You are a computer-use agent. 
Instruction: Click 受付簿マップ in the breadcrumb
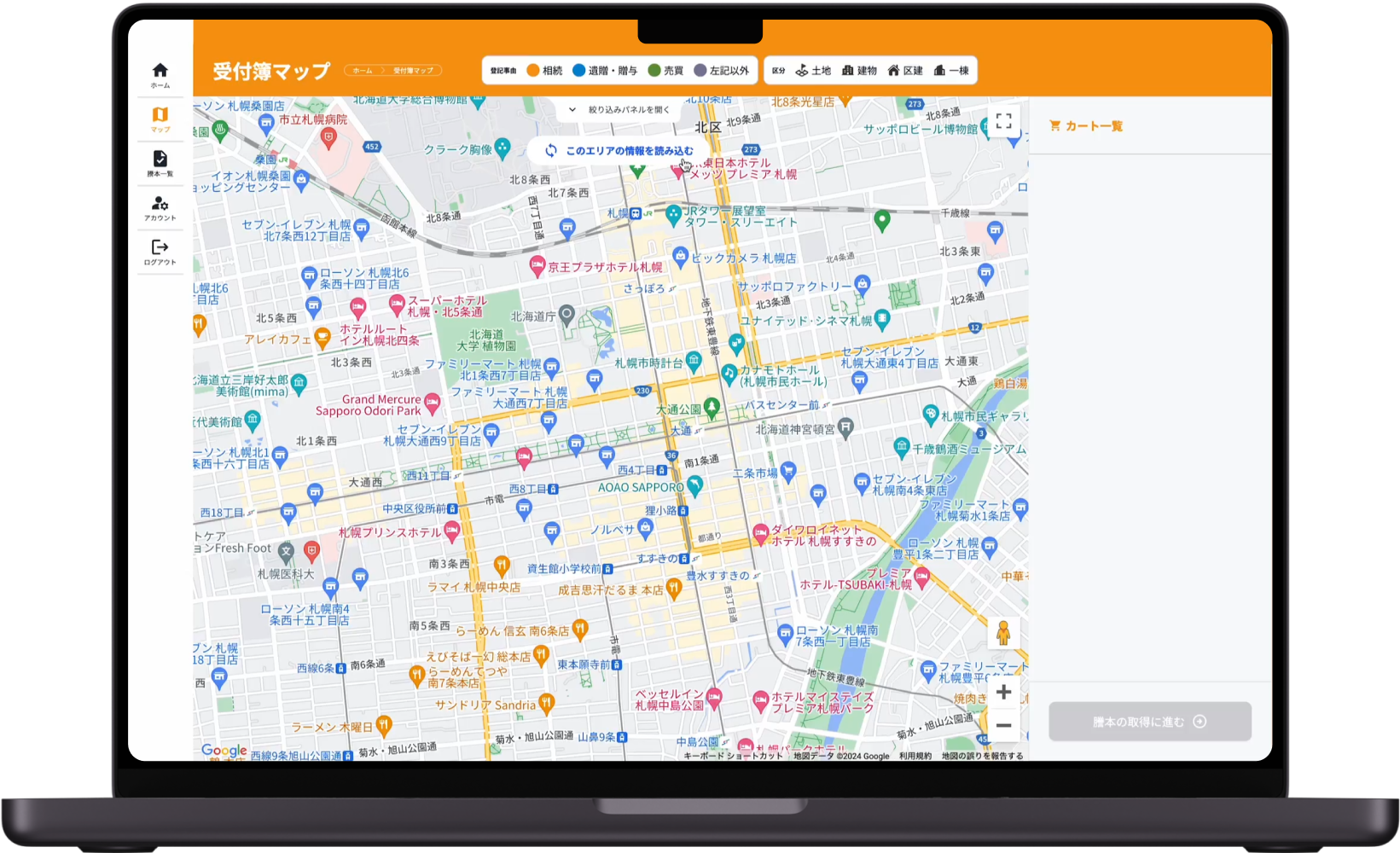[413, 71]
